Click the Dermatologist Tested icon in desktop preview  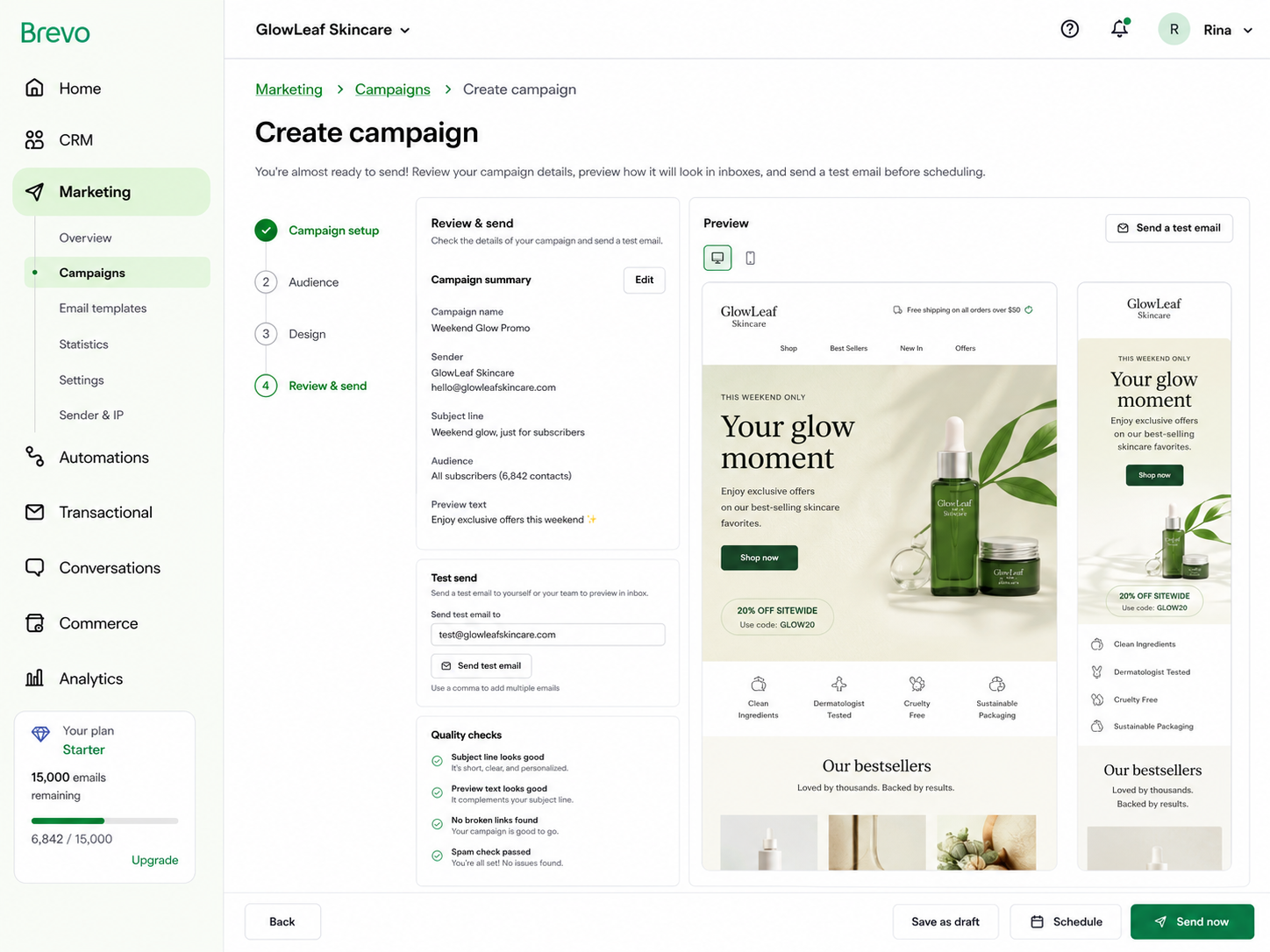pyautogui.click(x=839, y=684)
